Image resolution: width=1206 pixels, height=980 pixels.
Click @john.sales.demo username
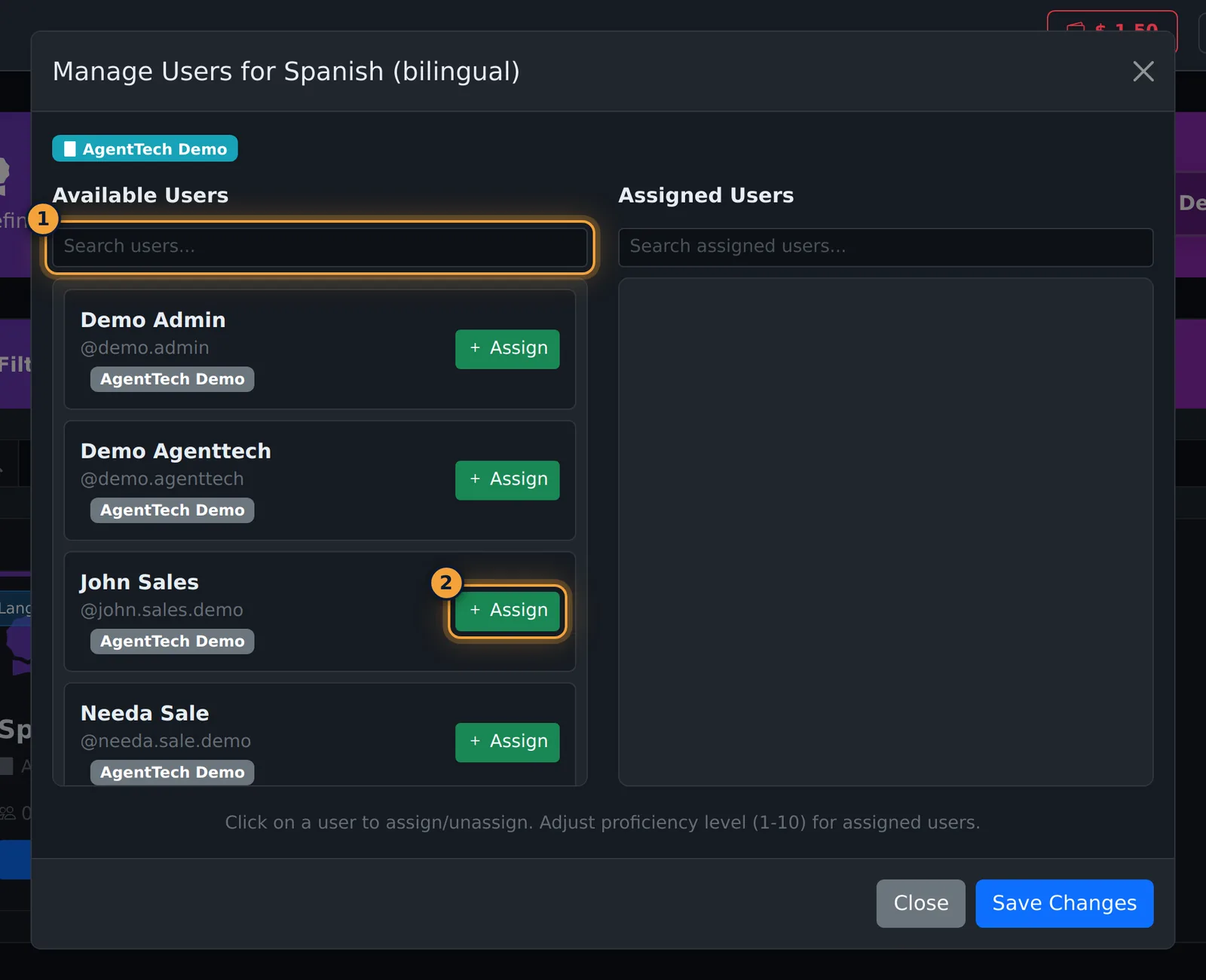click(162, 610)
